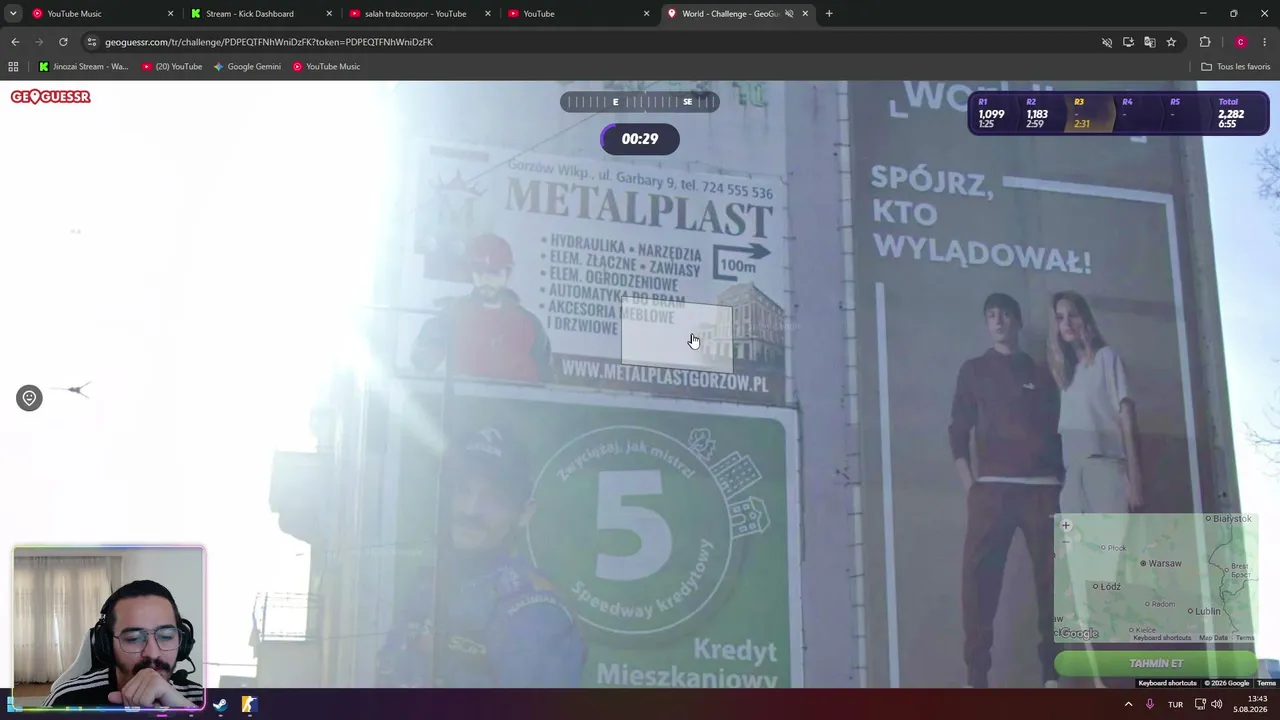Viewport: 1280px width, 720px height.
Task: Click the Total score 2,282
Action: tap(1231, 114)
